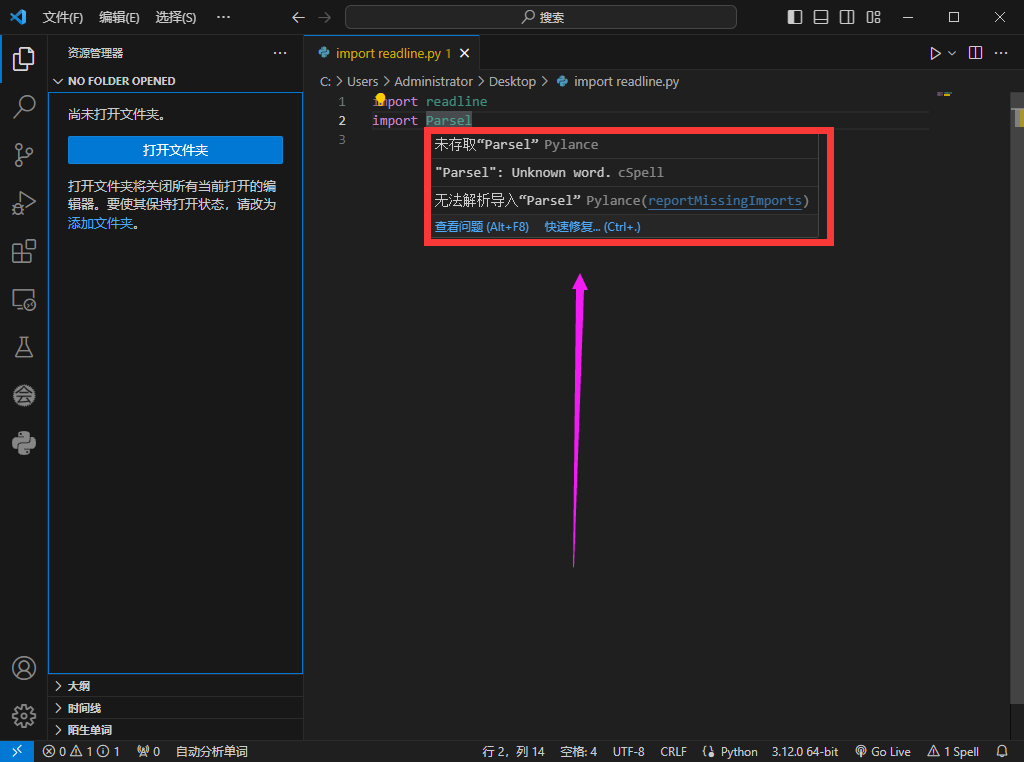1024x762 pixels.
Task: Click the Manage settings gear icon
Action: [24, 716]
